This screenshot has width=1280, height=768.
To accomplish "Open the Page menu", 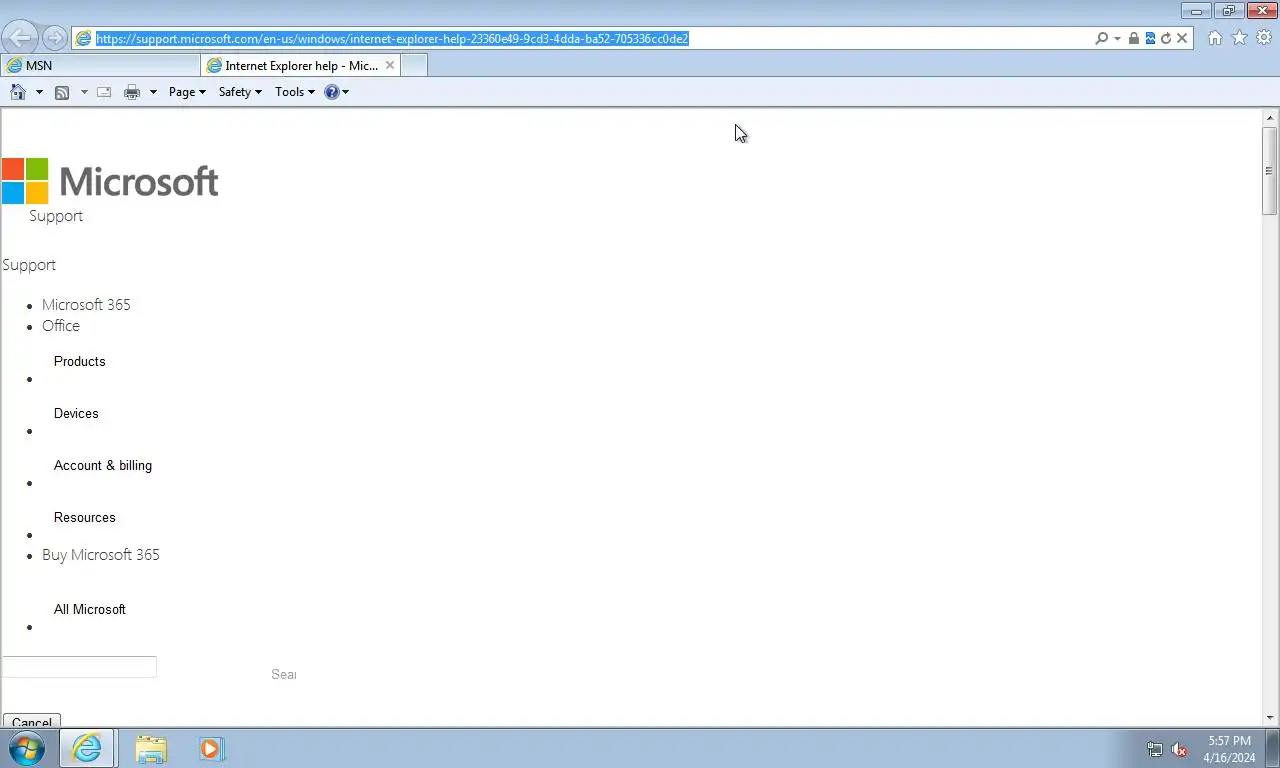I will coord(187,92).
